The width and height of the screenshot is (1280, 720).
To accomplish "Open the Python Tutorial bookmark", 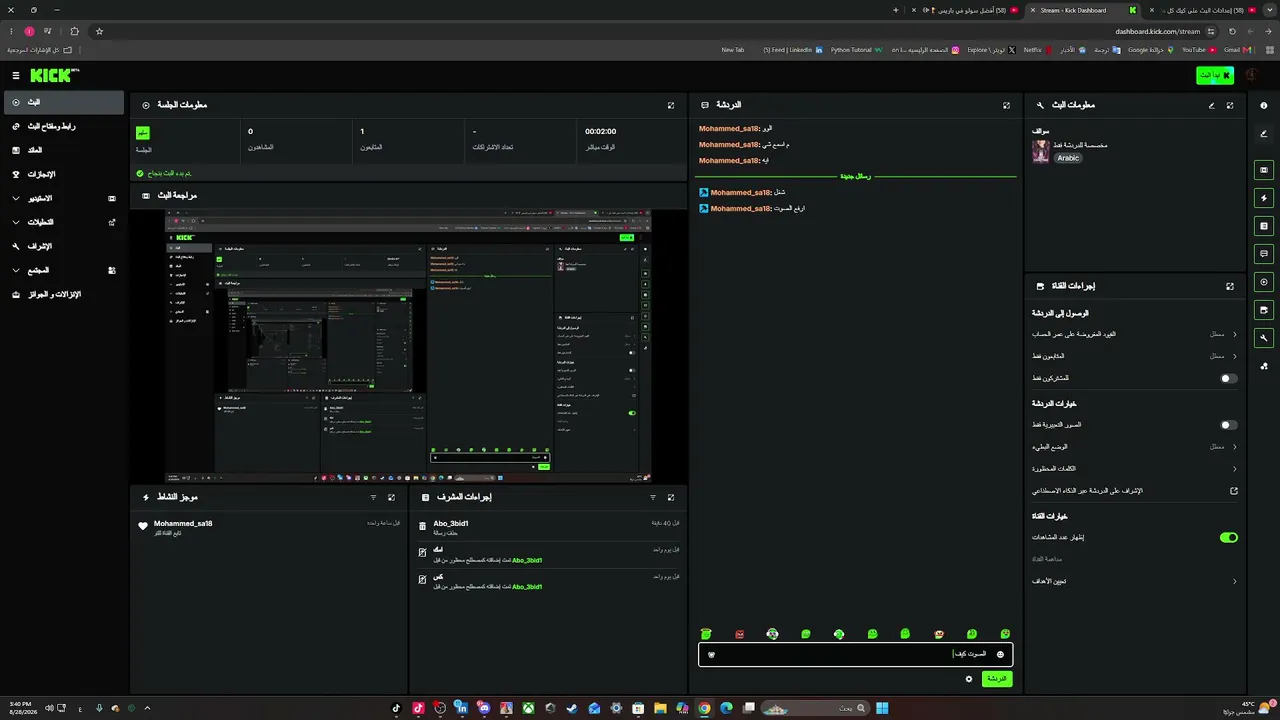I will point(857,49).
